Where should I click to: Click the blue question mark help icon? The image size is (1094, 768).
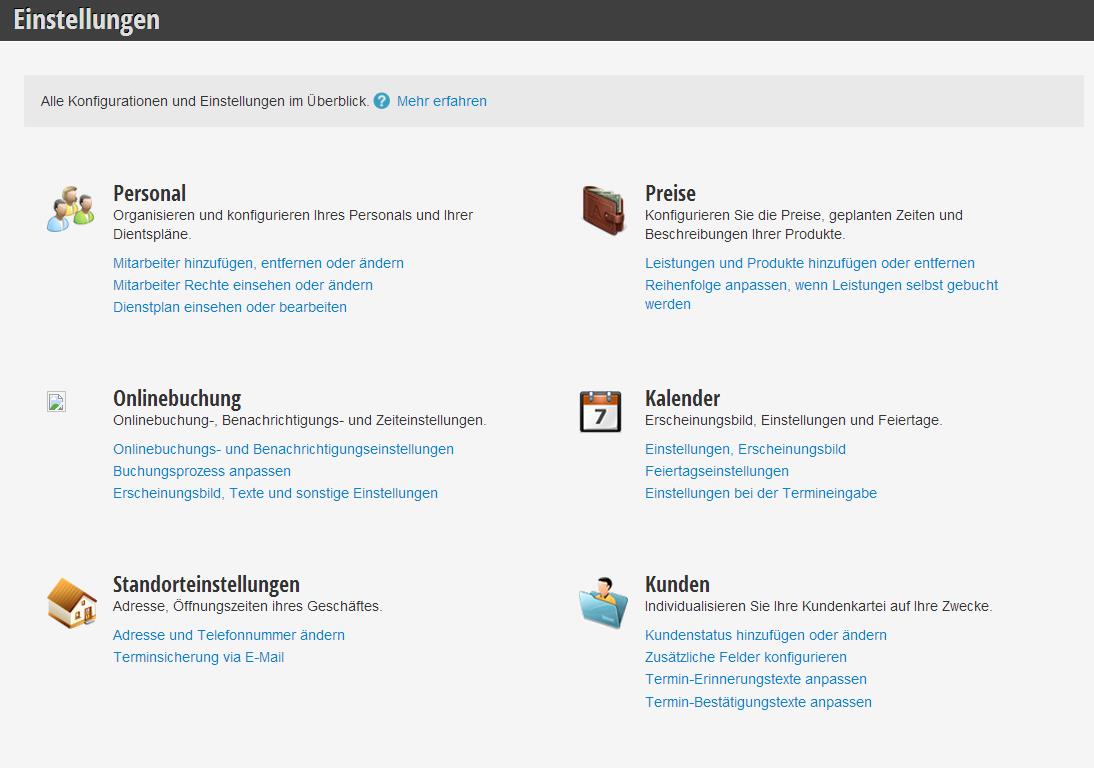point(381,101)
